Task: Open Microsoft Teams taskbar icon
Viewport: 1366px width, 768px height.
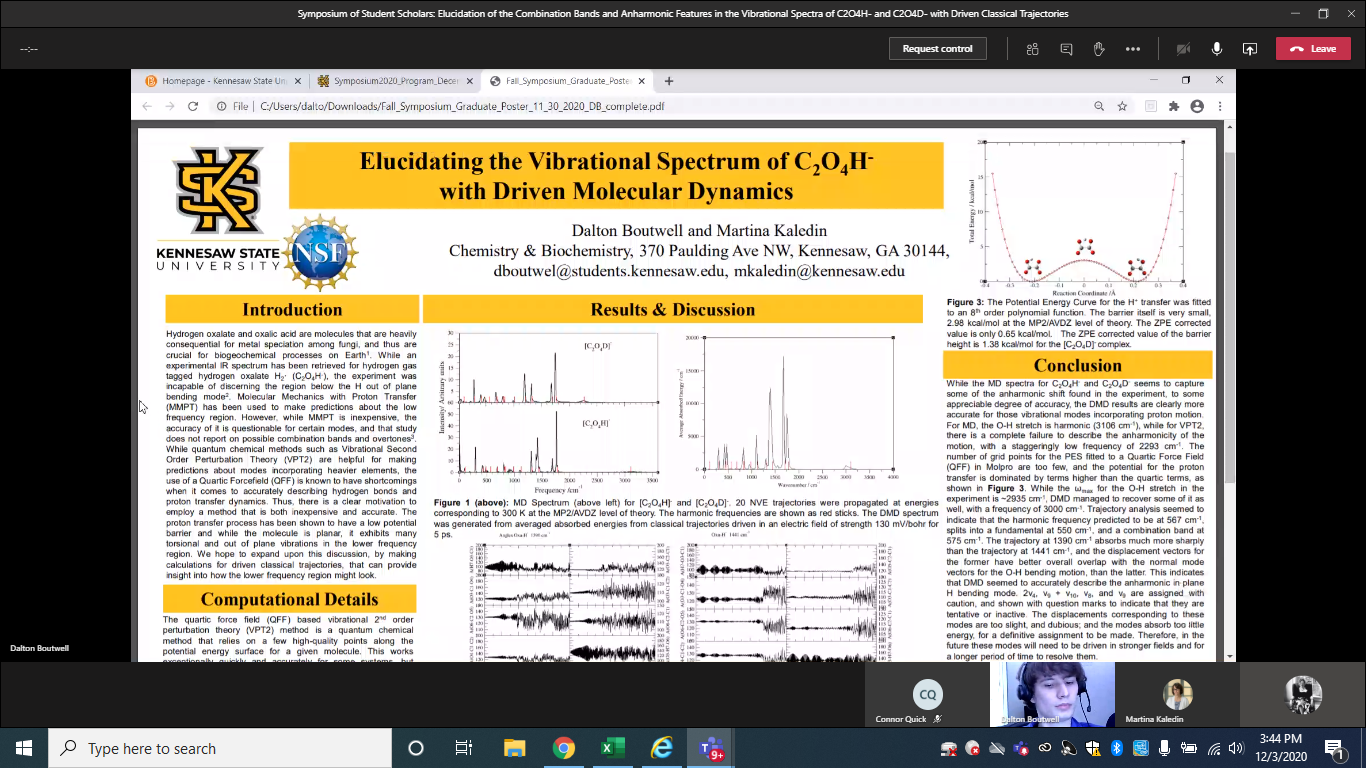Action: (711, 748)
